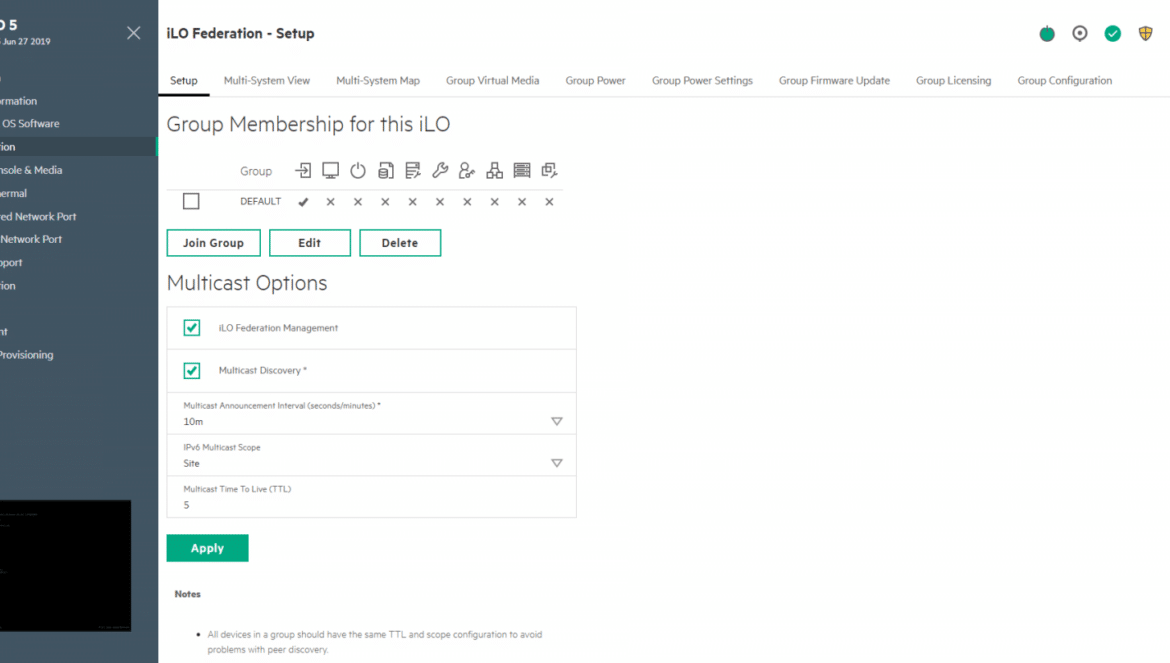
Task: Open the Dedicated Network Port sidebar item
Action: pos(38,216)
